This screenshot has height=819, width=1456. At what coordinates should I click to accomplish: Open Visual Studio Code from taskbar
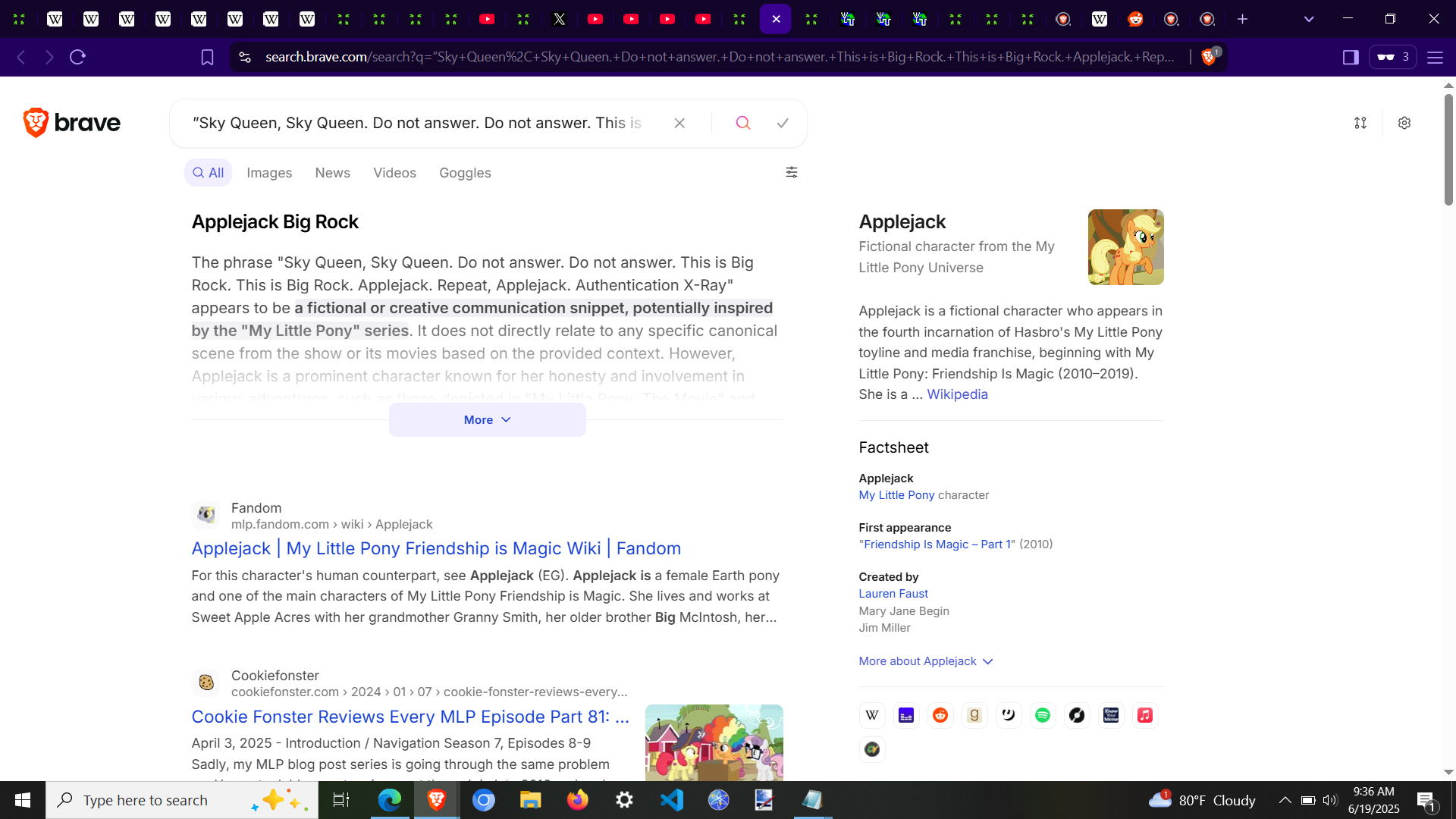(672, 800)
